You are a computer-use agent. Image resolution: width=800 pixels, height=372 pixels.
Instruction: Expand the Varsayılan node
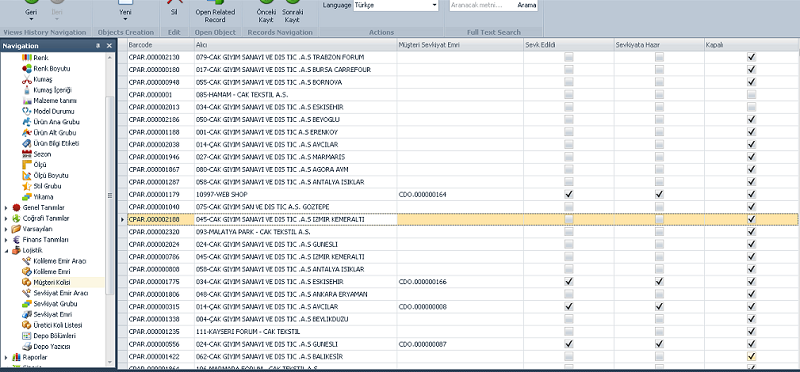point(6,229)
